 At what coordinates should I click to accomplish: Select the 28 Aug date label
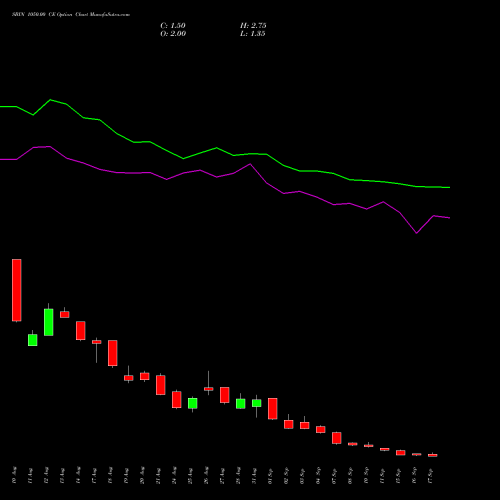(x=238, y=475)
